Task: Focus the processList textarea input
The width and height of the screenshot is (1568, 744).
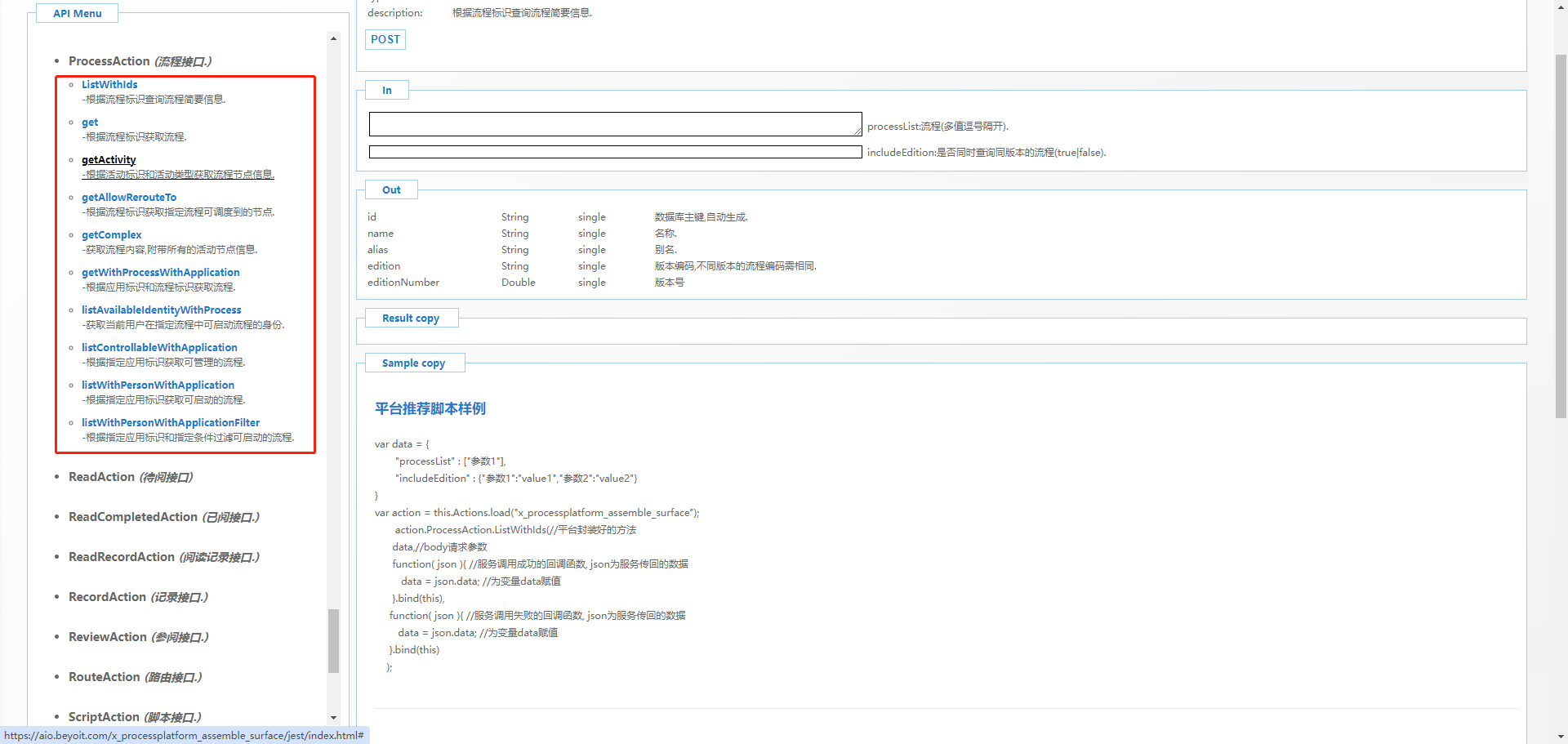Action: [616, 124]
